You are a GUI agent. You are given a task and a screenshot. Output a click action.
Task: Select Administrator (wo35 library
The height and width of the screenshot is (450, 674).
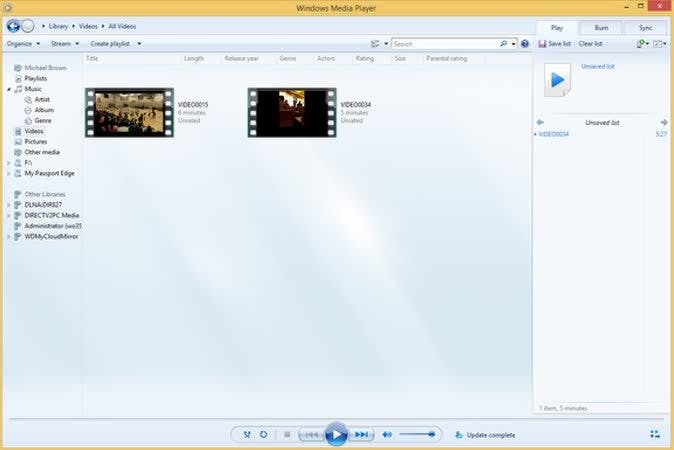(53, 226)
